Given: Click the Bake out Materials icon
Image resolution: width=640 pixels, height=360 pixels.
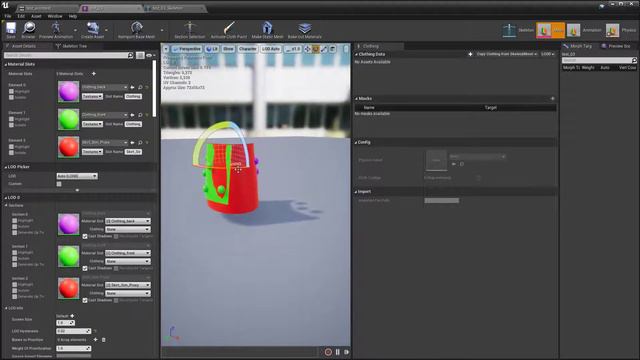Looking at the screenshot, I should tap(304, 28).
